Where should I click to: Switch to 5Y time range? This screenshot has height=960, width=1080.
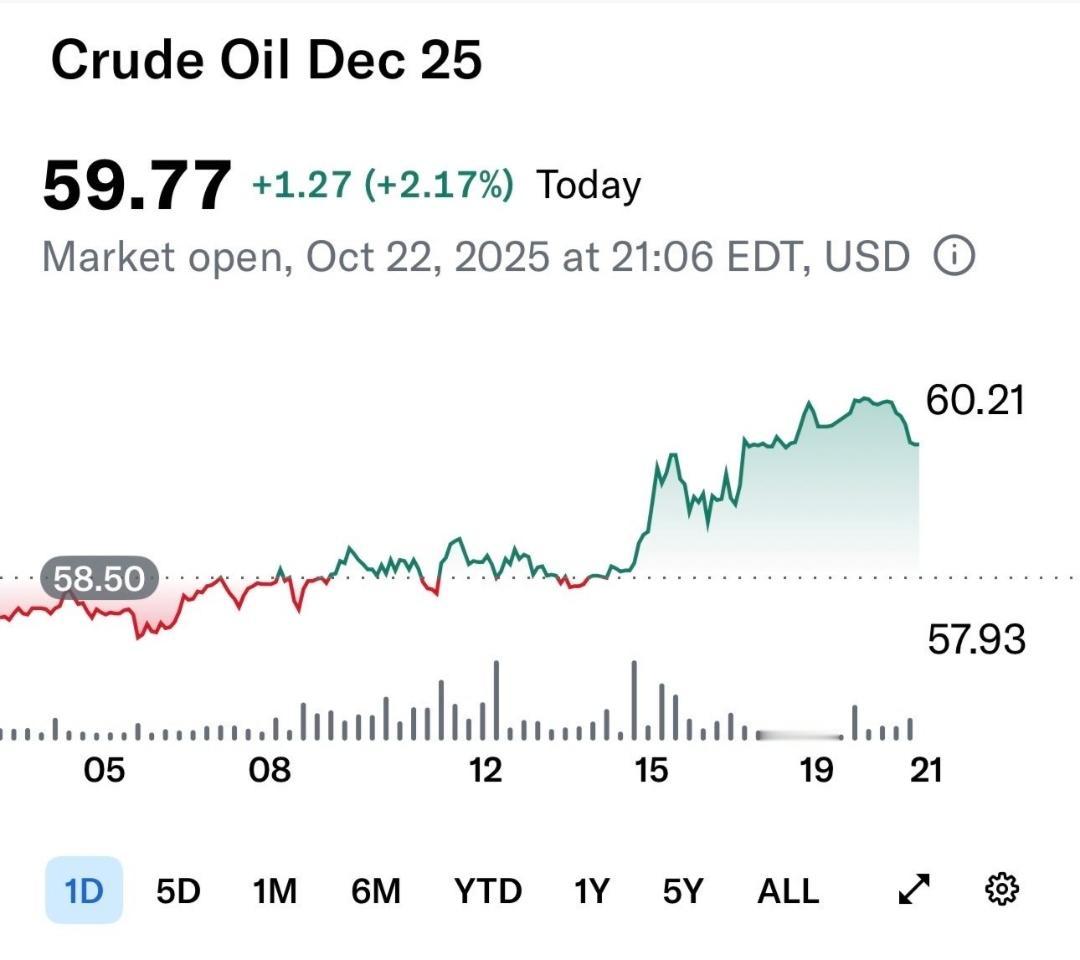click(x=683, y=890)
